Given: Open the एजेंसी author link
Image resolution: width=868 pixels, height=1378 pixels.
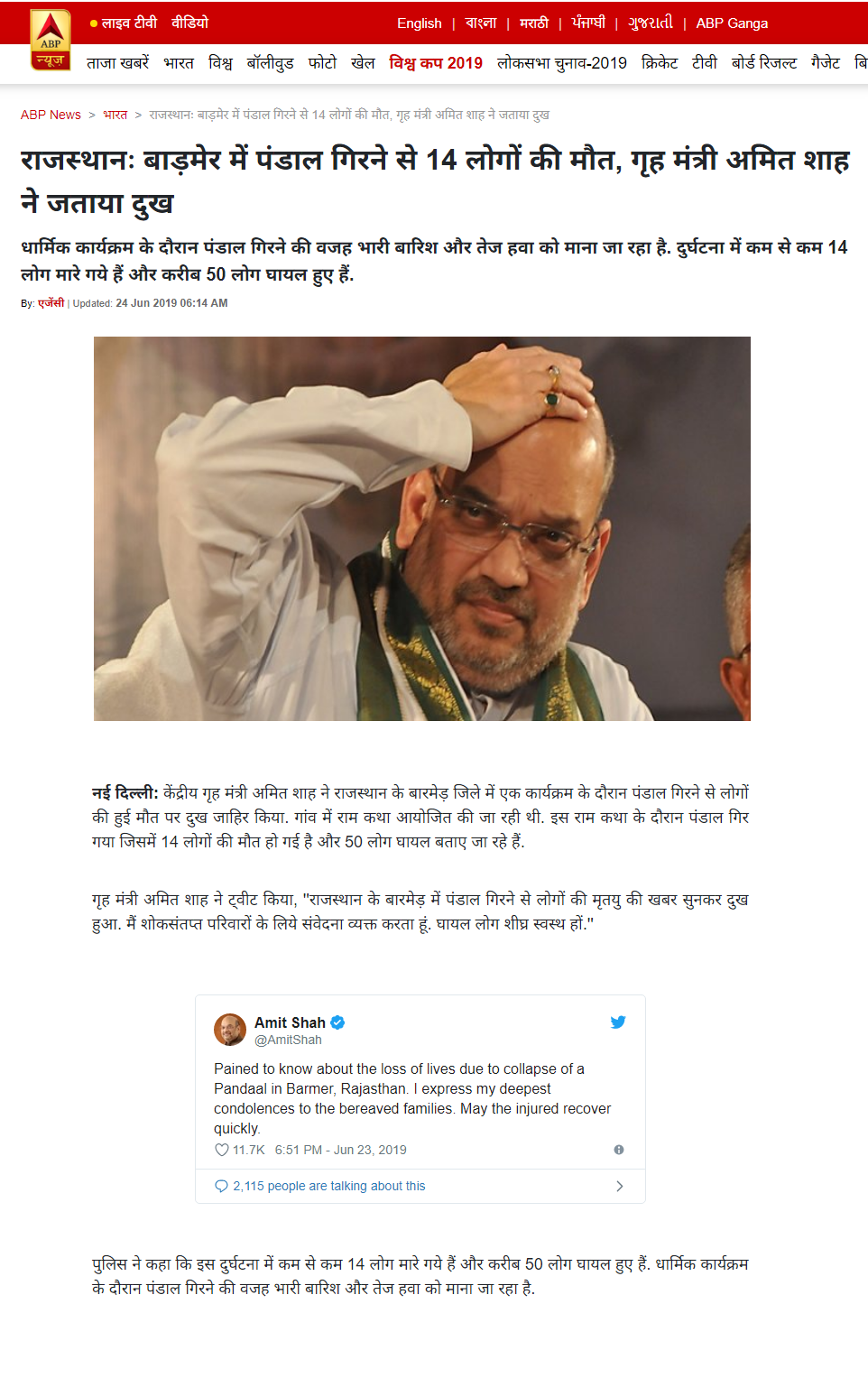Looking at the screenshot, I should 51,303.
